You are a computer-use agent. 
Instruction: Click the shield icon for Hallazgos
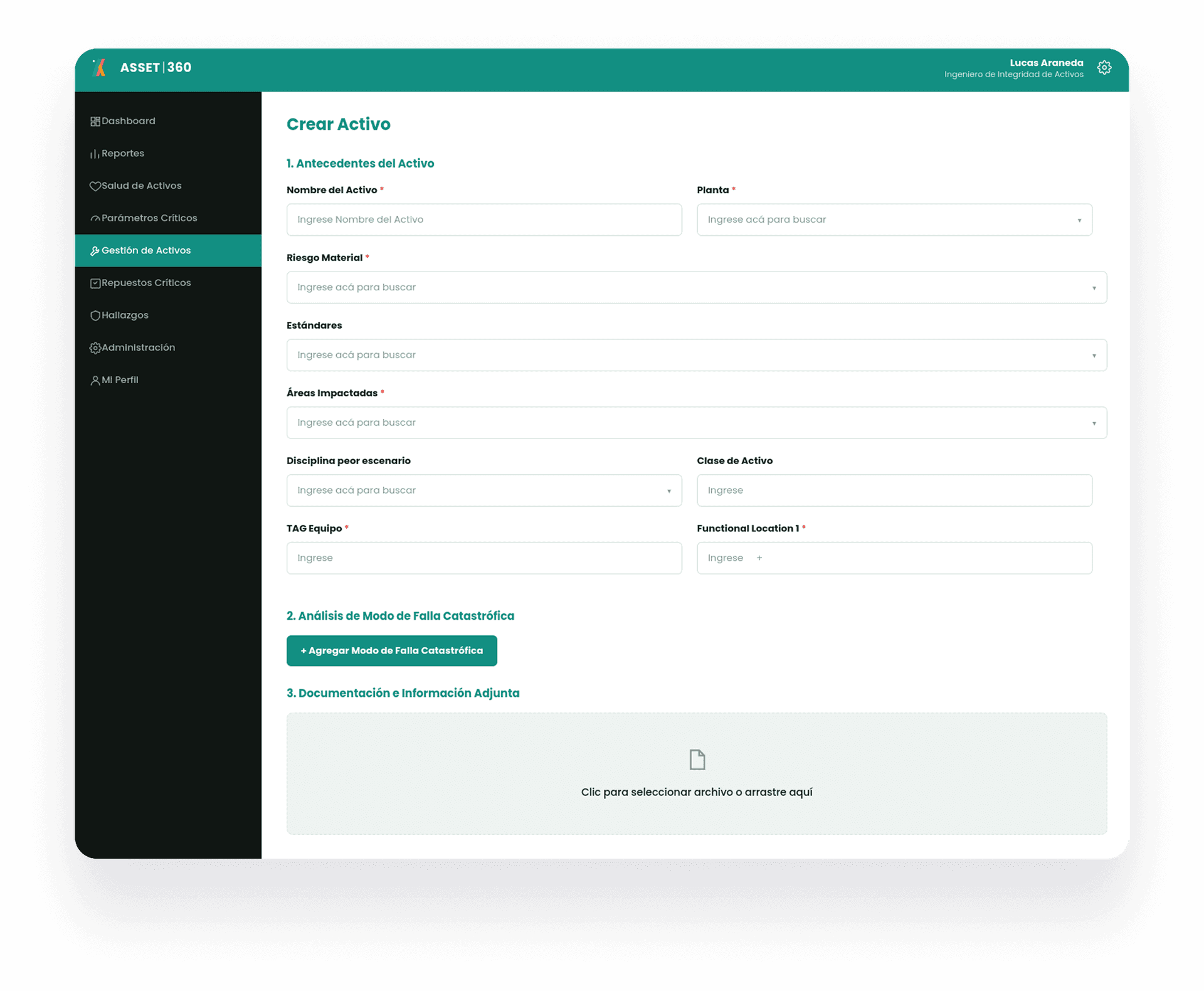95,315
